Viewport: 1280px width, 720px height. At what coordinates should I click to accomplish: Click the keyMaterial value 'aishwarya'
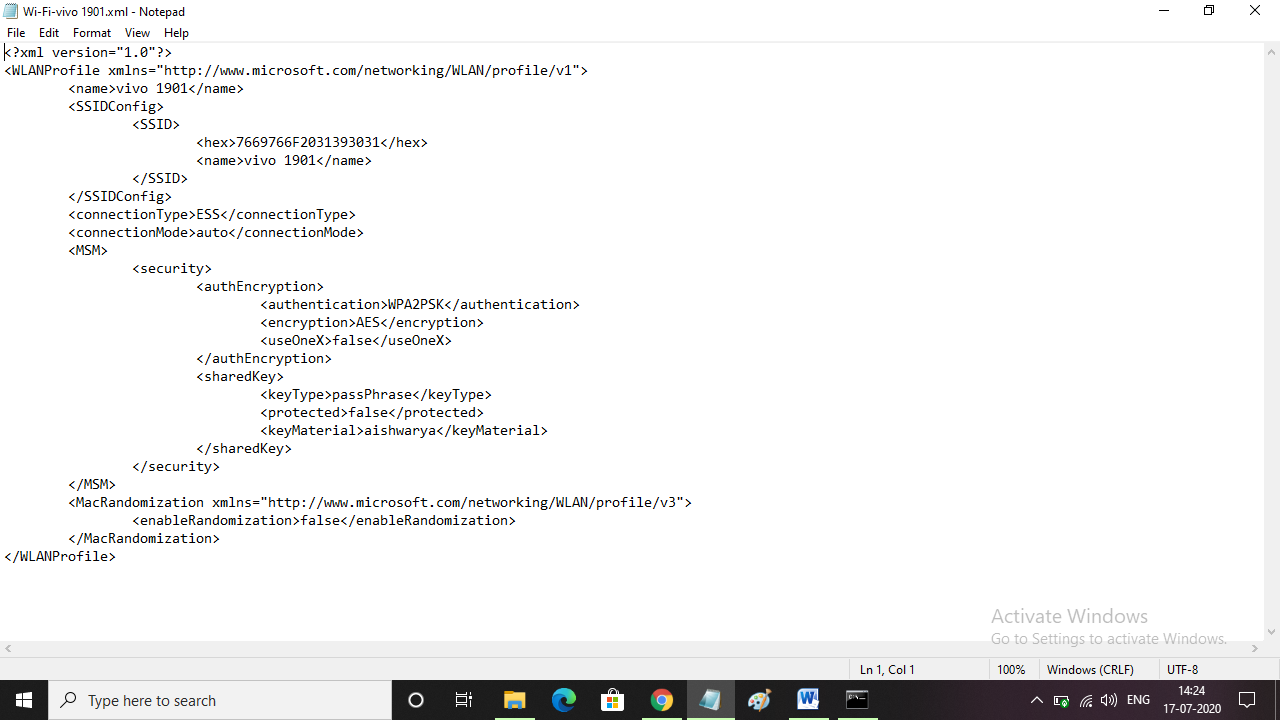click(400, 430)
